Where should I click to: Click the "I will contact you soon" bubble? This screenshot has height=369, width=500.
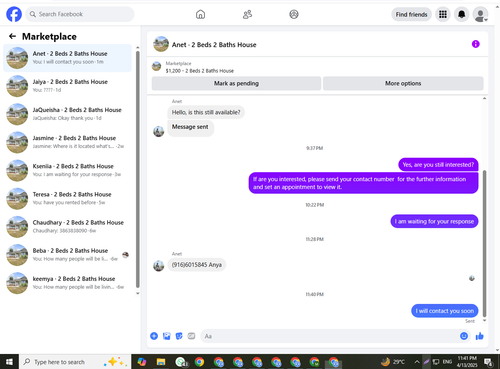[x=445, y=311]
